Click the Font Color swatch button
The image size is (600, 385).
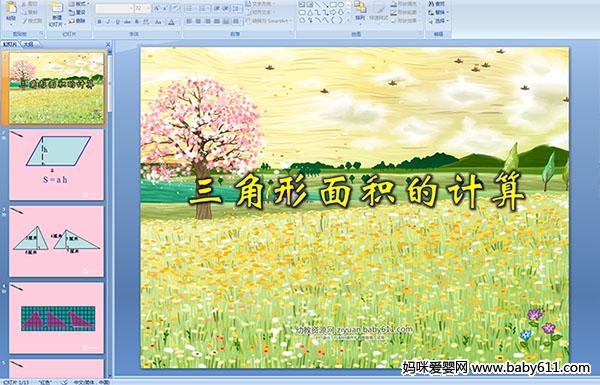pos(171,22)
